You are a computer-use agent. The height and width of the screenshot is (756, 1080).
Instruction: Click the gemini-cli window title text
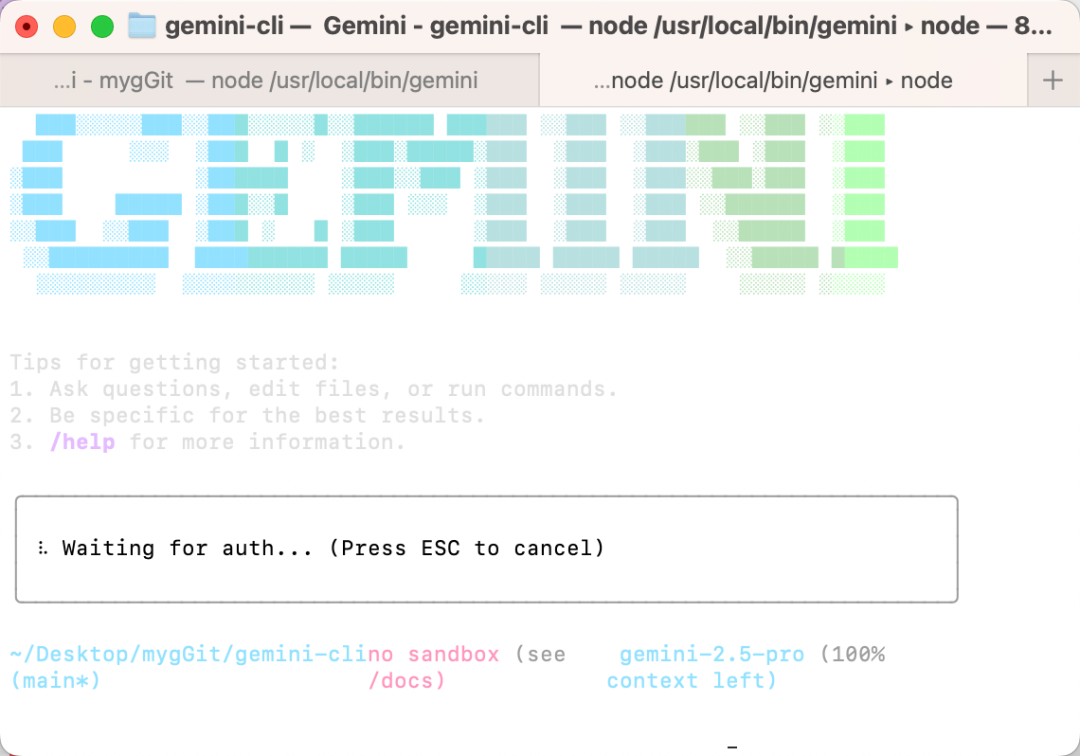click(x=608, y=26)
